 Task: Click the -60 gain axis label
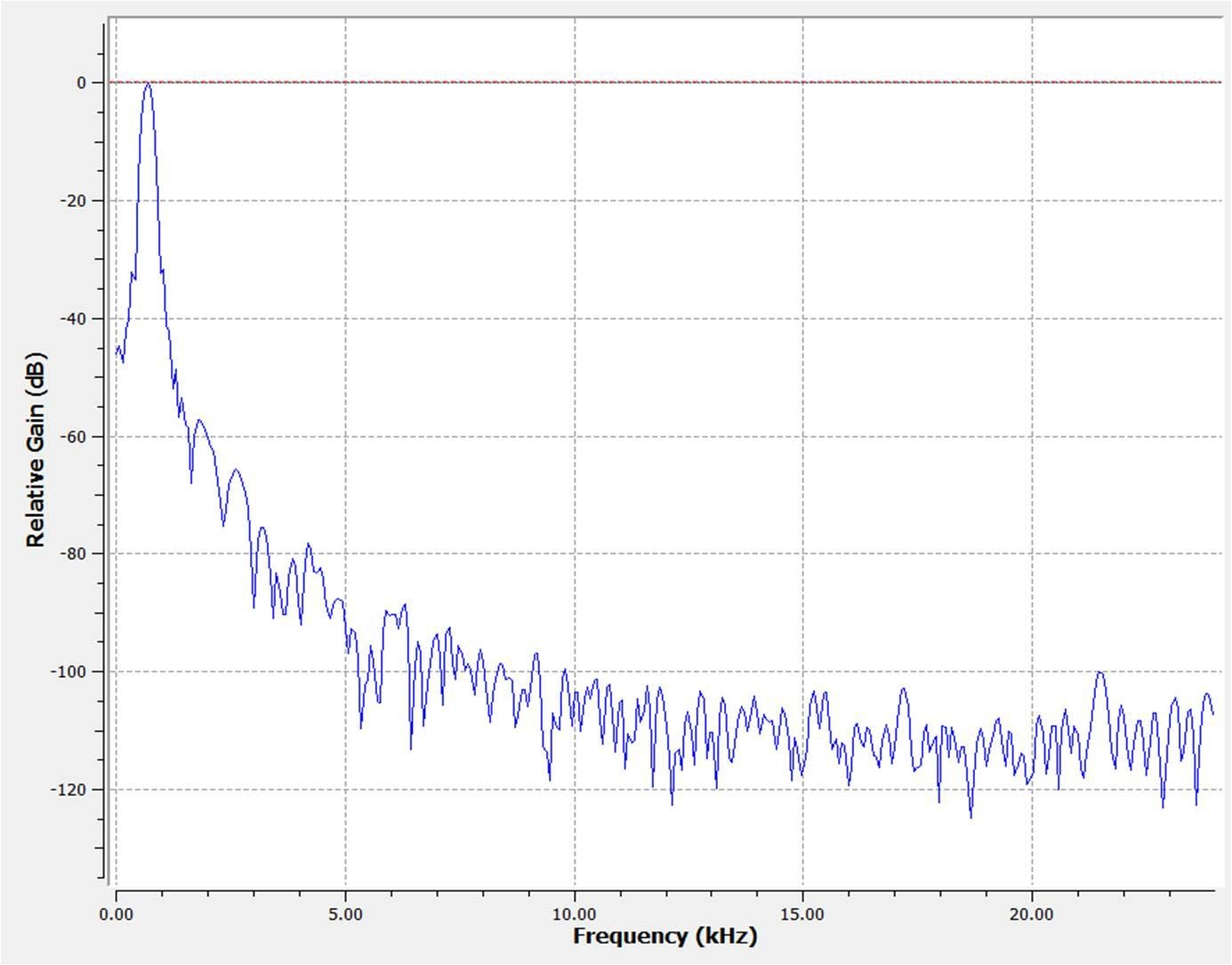pyautogui.click(x=73, y=437)
